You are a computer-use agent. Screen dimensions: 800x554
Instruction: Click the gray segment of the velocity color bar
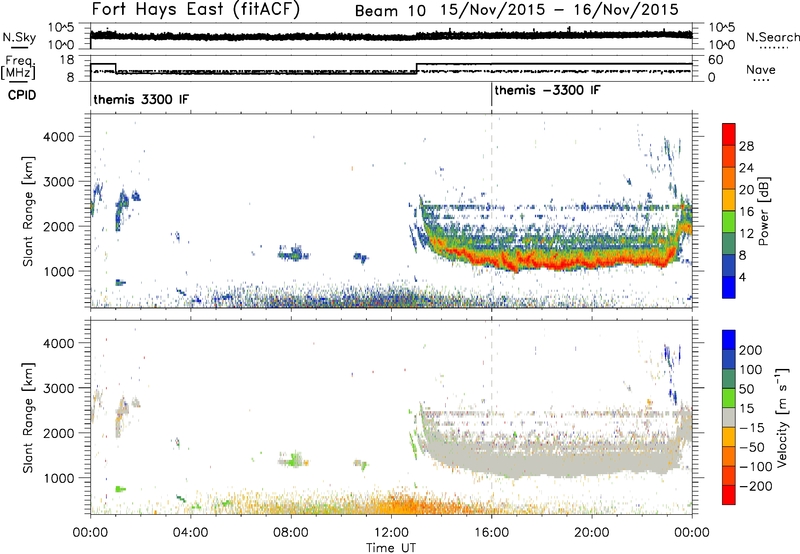(729, 417)
